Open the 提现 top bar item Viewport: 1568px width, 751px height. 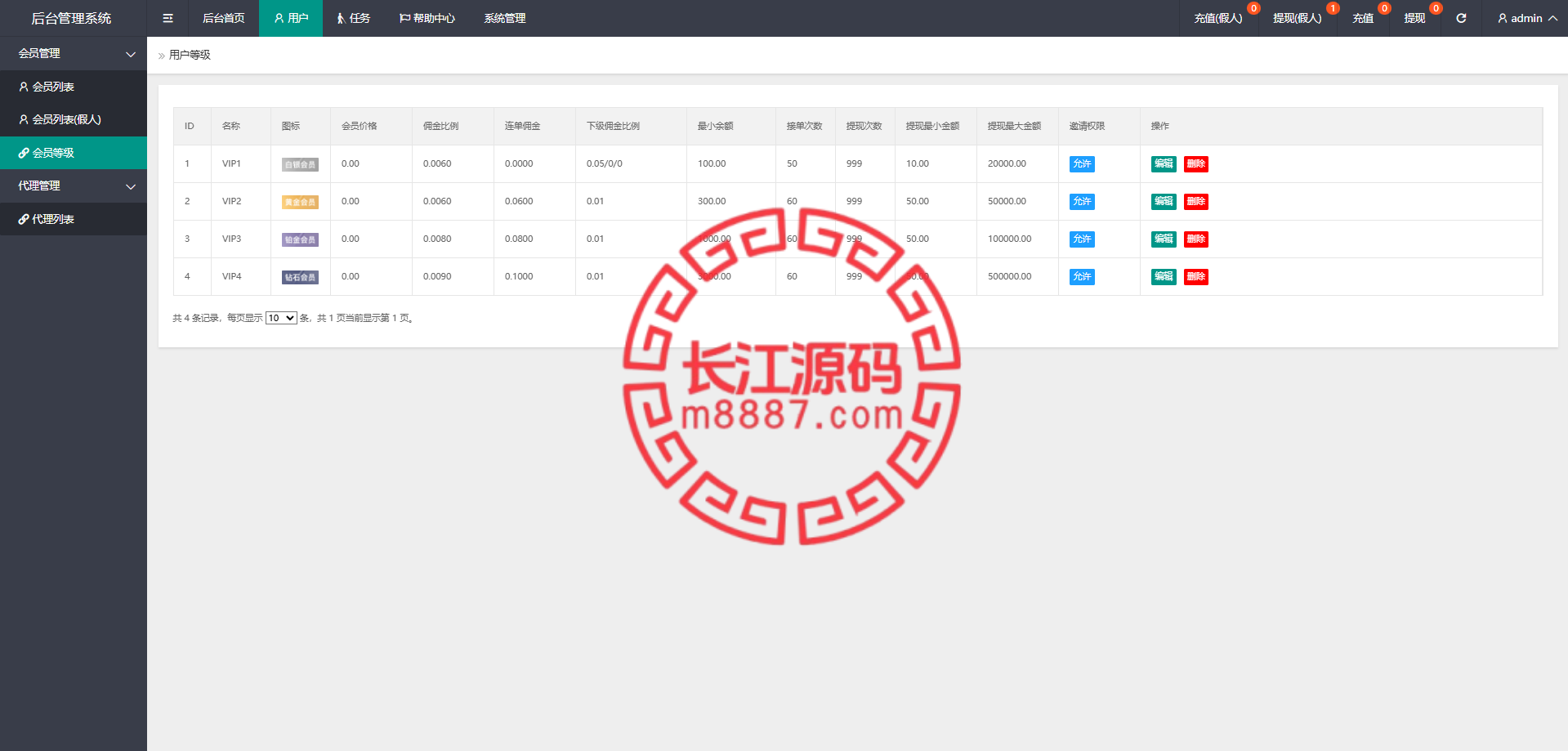point(1414,18)
